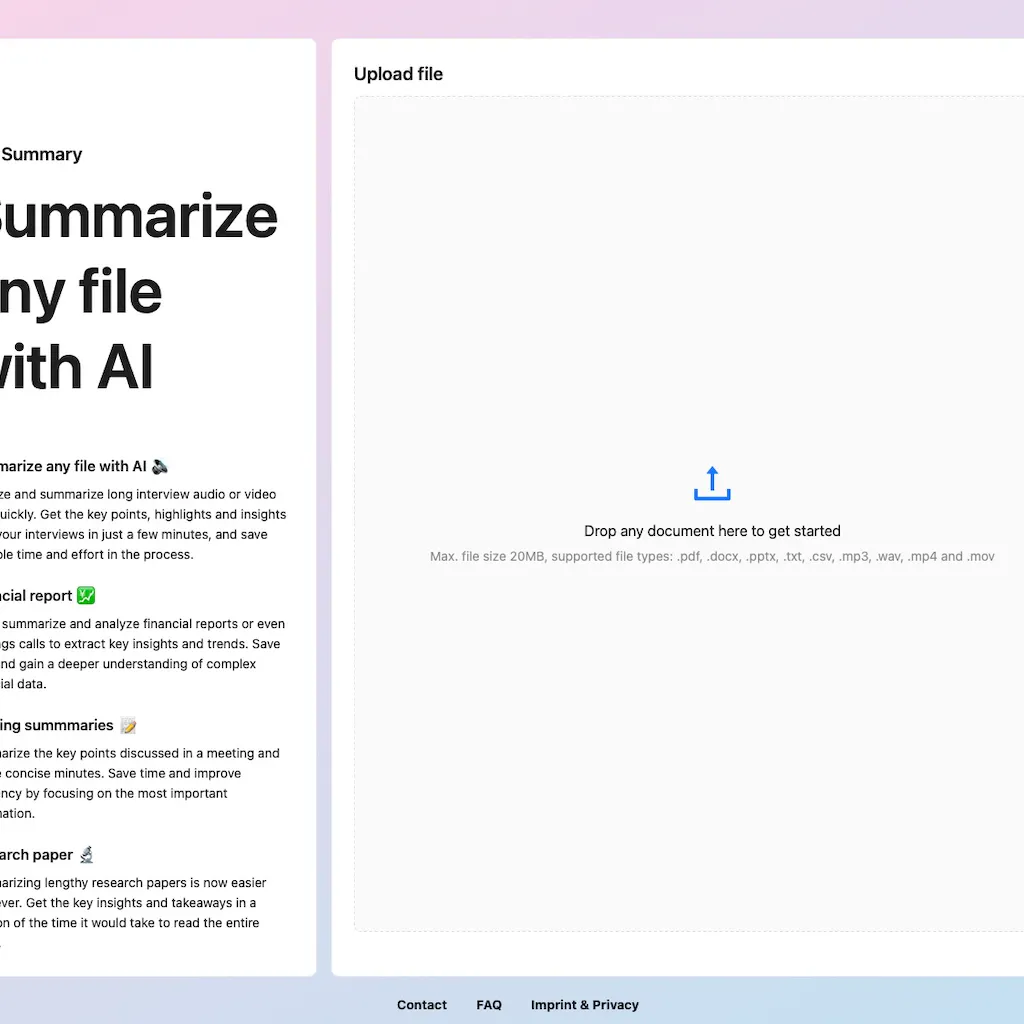
Task: Click the green chart emoji beside the report heading
Action: (x=86, y=595)
